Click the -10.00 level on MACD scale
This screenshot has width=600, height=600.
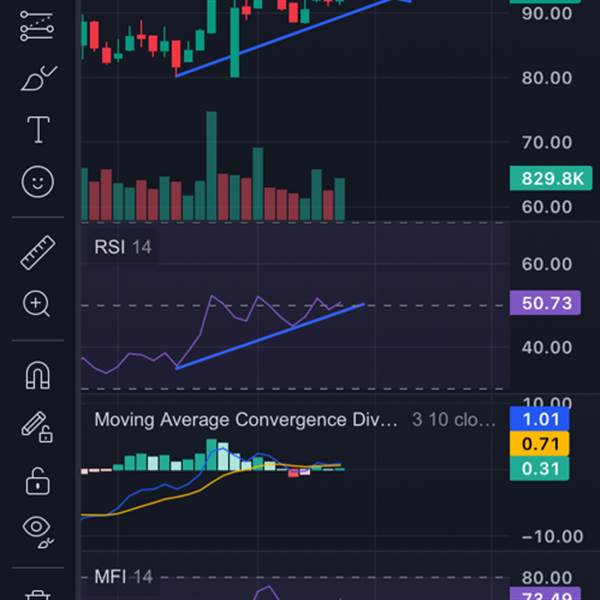[x=553, y=536]
